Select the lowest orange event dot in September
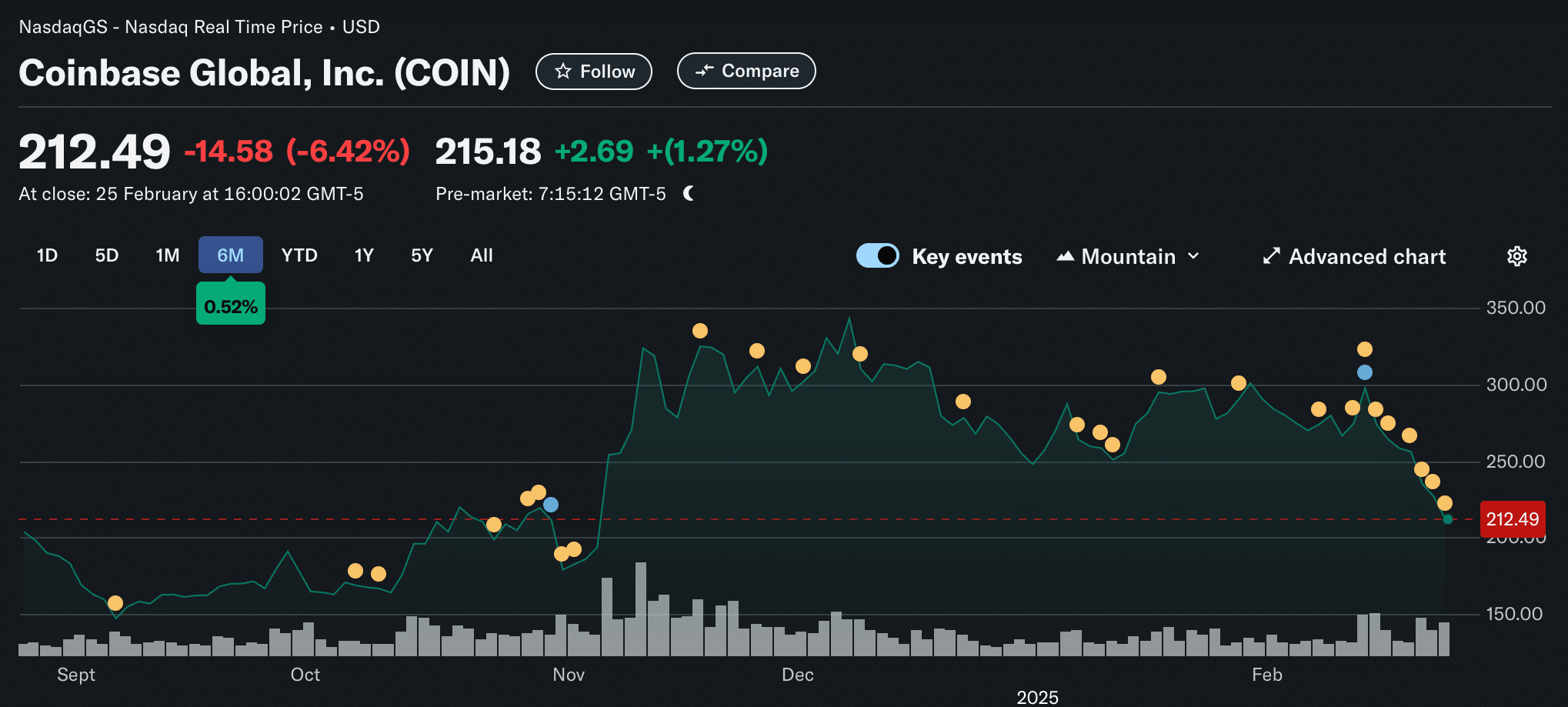 115,603
